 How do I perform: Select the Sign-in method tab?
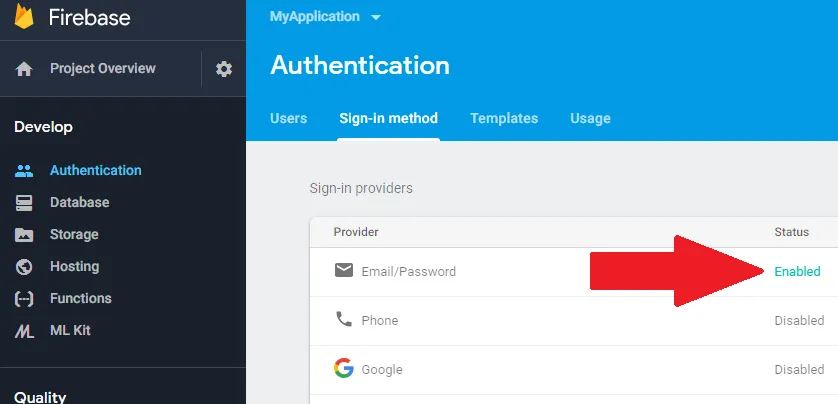(x=388, y=118)
